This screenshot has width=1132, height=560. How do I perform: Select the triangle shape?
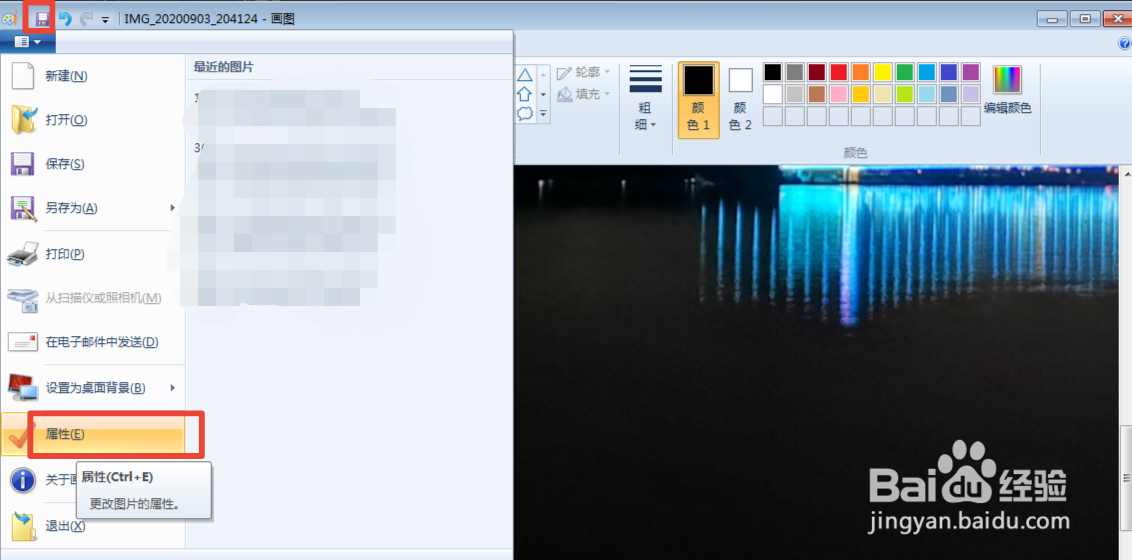point(525,74)
